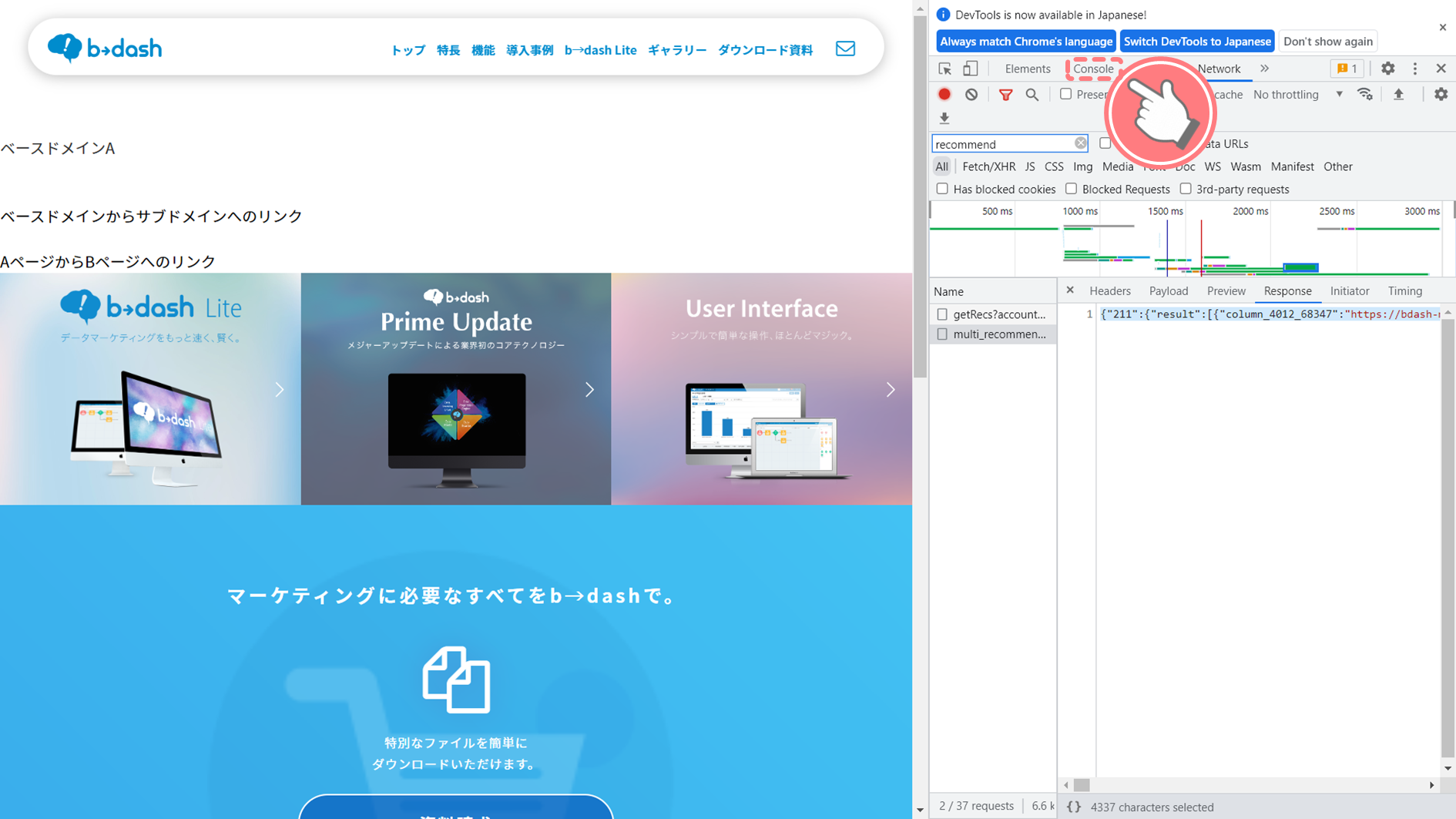This screenshot has height=819, width=1456.
Task: Enable 3rd-party requests checkbox
Action: click(1186, 189)
